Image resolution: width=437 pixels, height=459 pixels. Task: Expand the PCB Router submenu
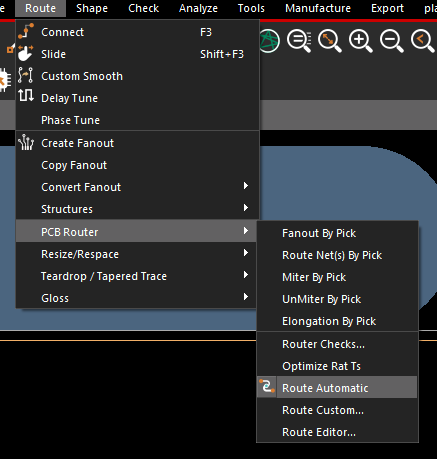pos(136,232)
